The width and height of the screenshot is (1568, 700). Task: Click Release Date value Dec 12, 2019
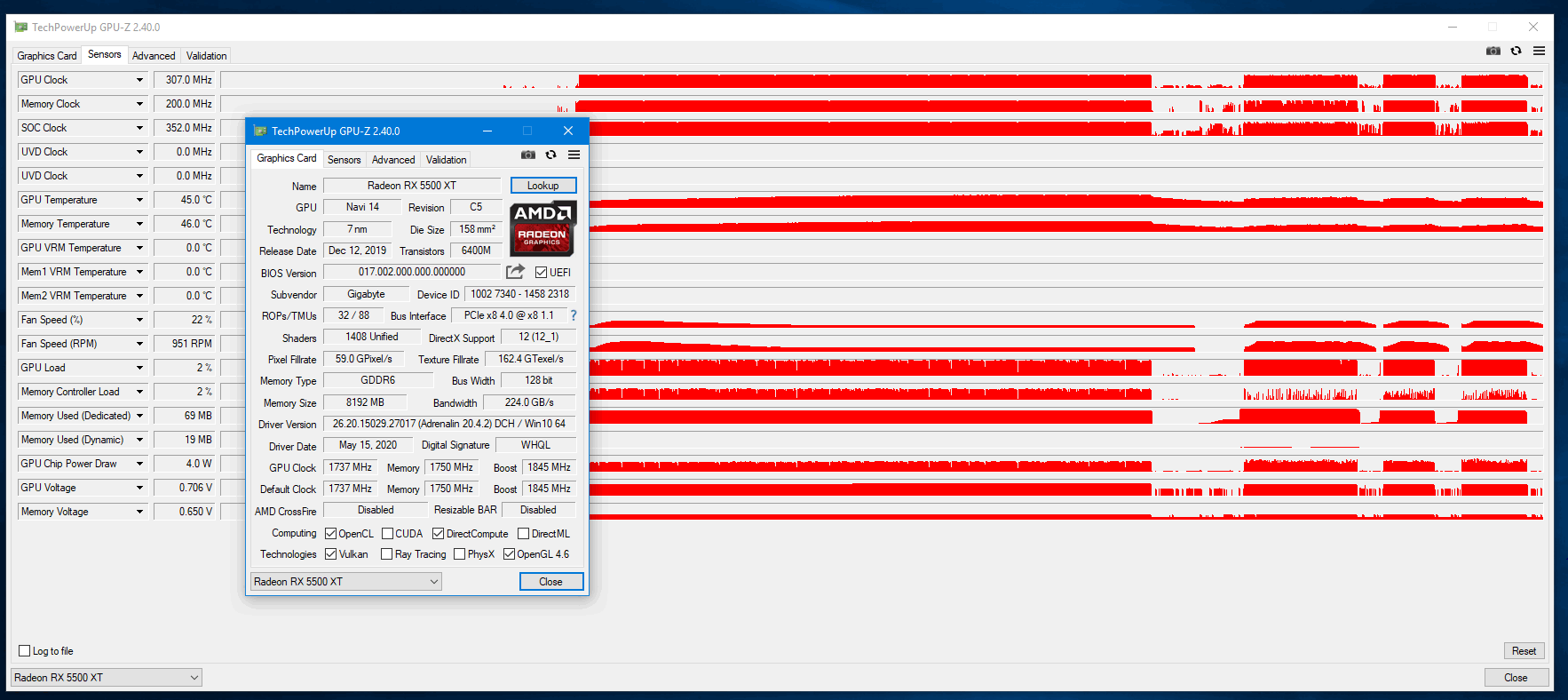(x=358, y=251)
